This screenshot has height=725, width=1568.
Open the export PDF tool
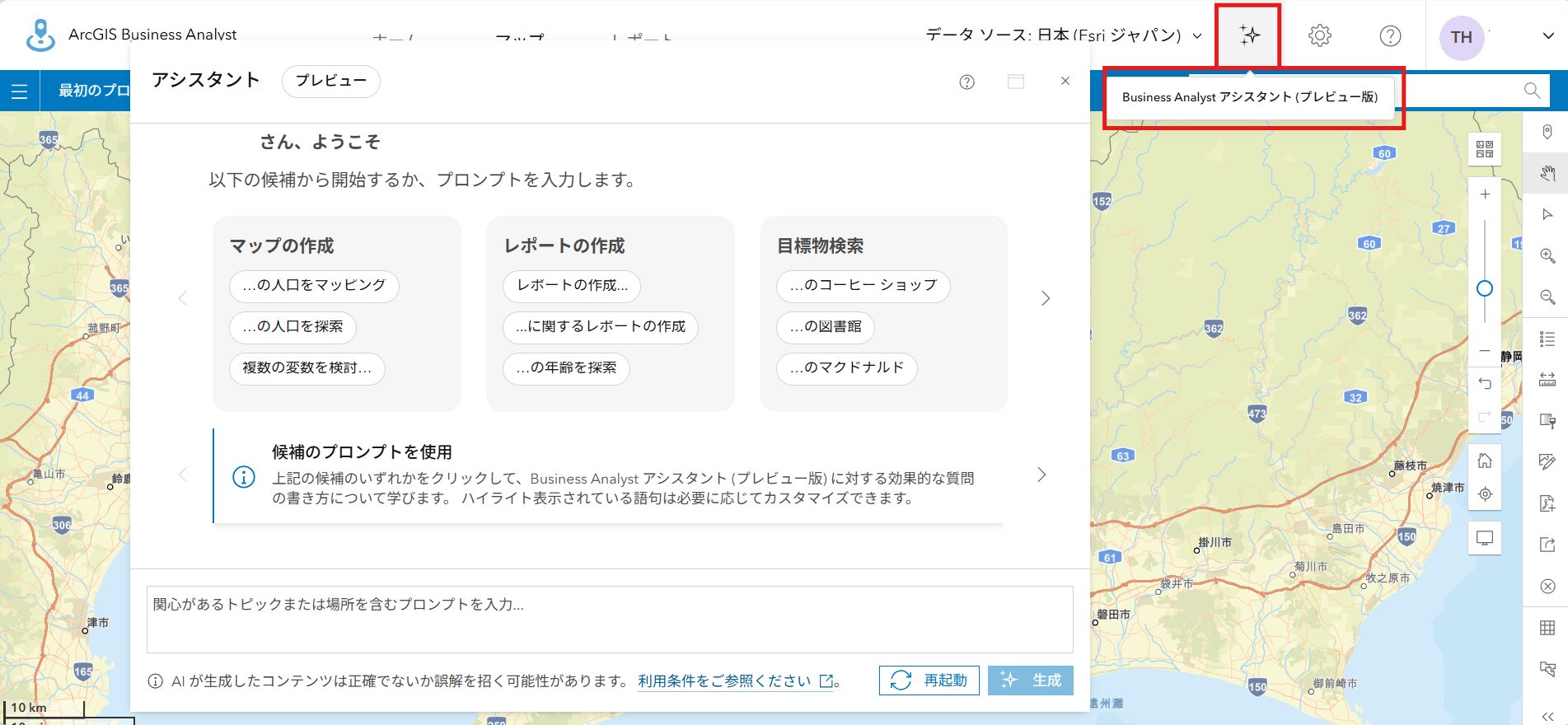[1547, 503]
